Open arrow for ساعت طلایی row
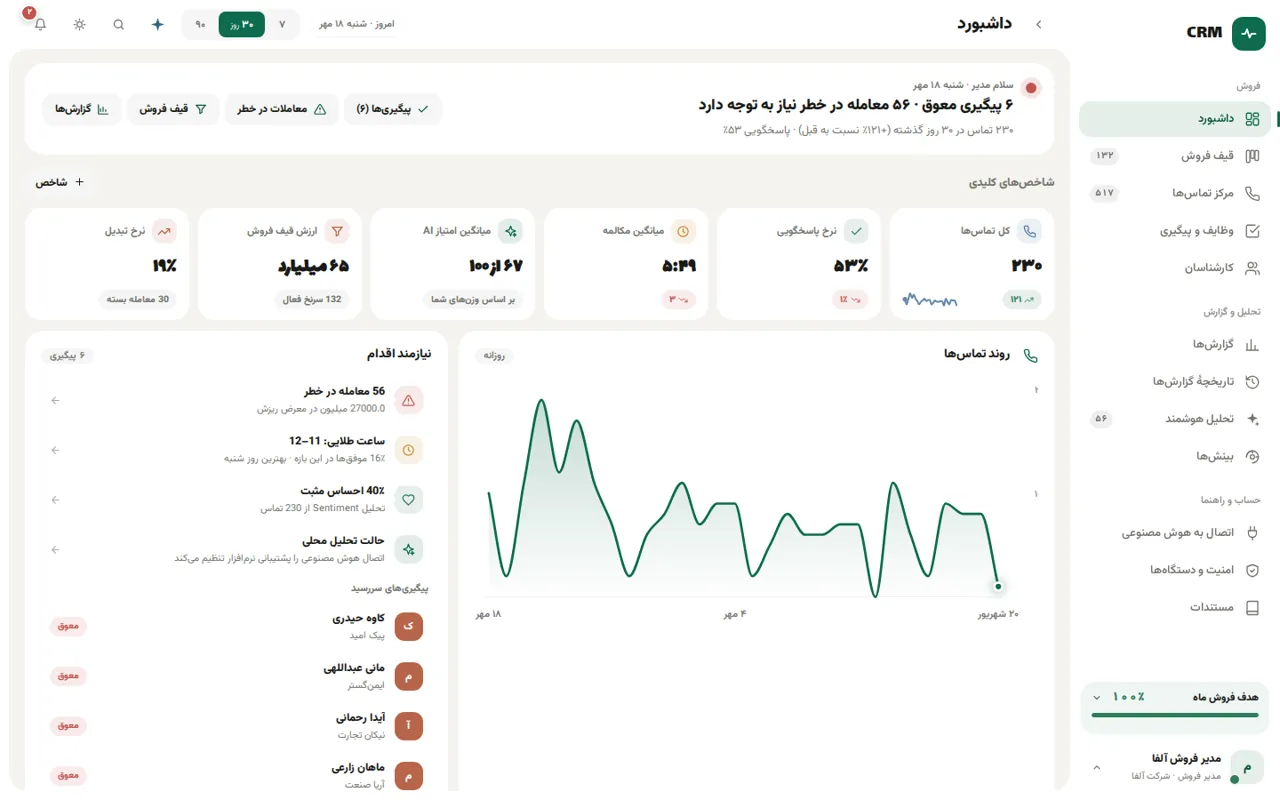The height and width of the screenshot is (800, 1280). (x=56, y=450)
